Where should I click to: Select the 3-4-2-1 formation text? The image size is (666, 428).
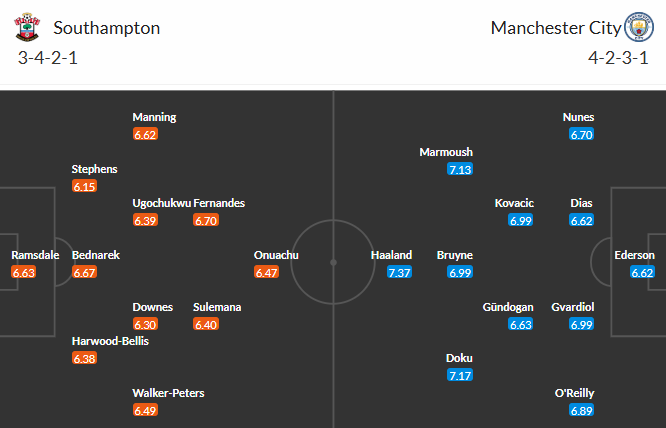pyautogui.click(x=48, y=58)
